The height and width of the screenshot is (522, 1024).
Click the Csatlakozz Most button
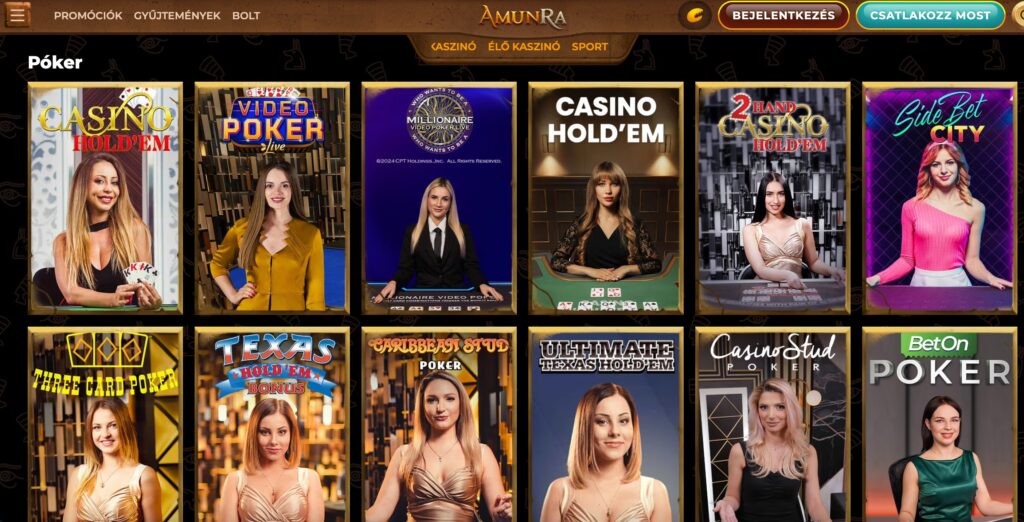[x=930, y=15]
